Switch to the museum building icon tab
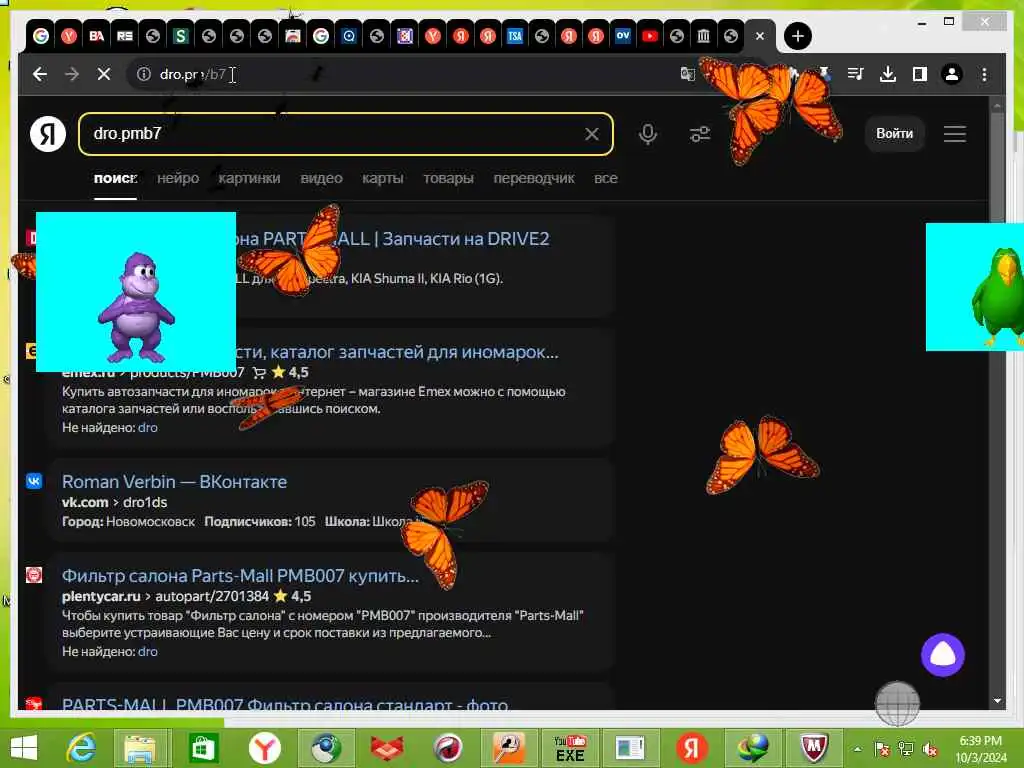 pos(703,36)
